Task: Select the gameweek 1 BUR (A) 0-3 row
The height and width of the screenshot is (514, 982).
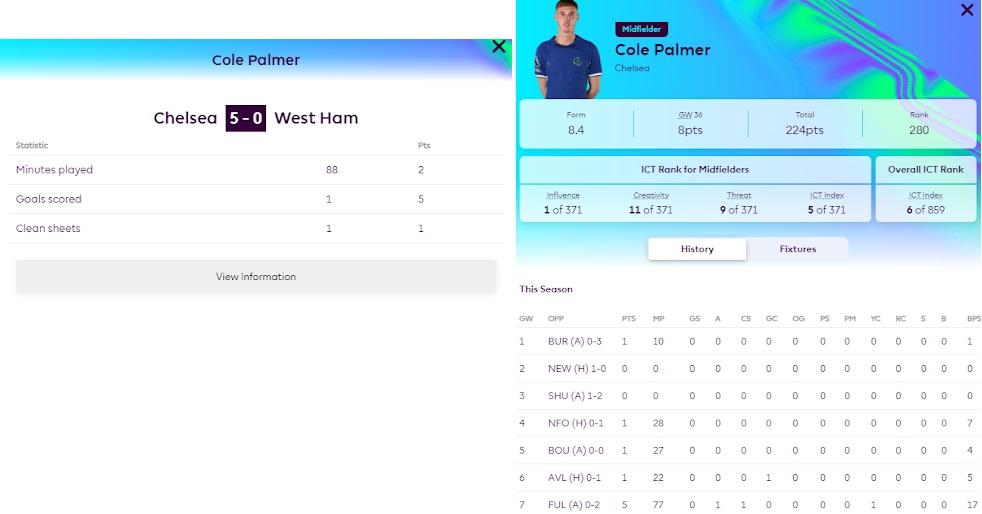Action: [x=749, y=341]
